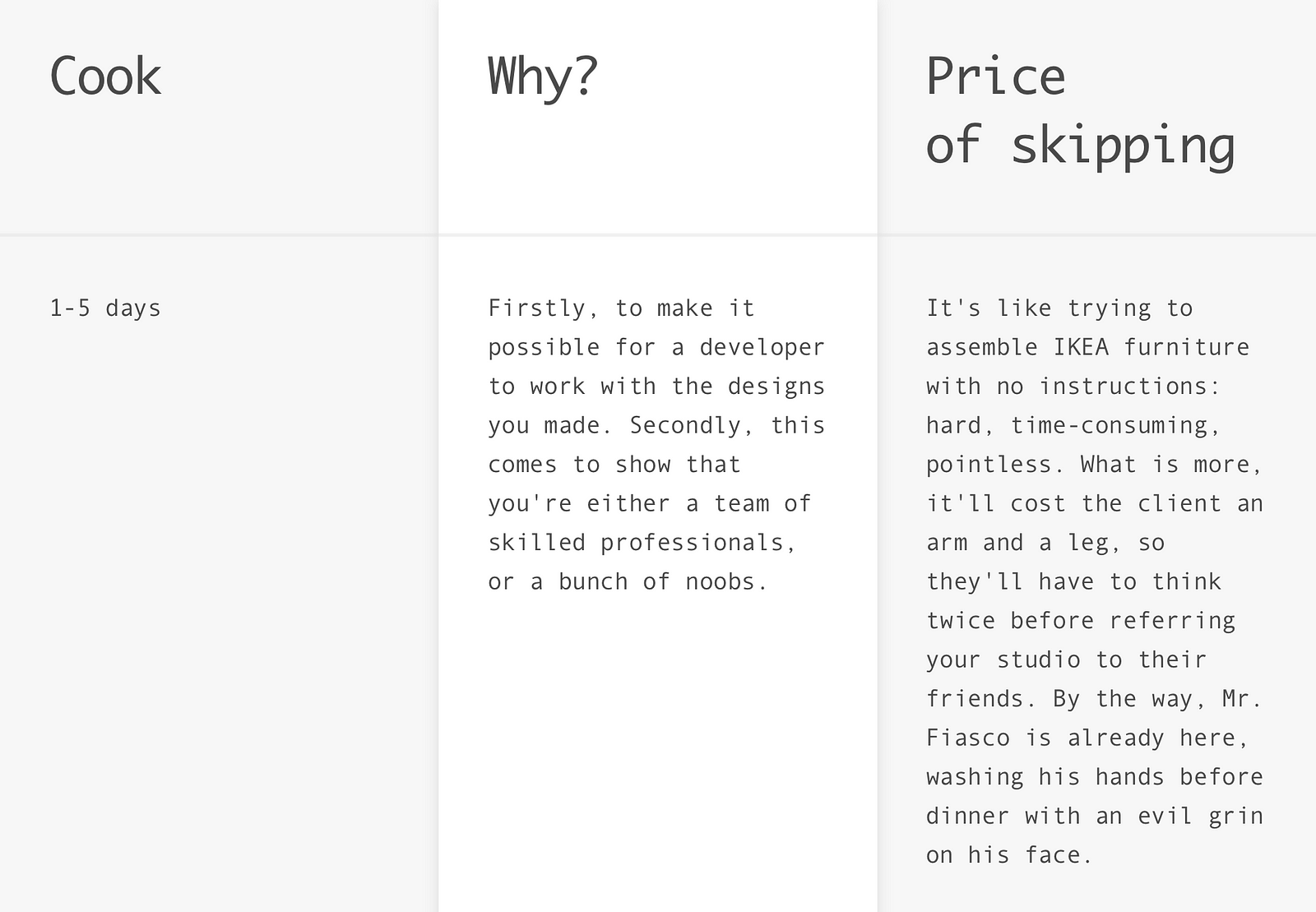
Task: Click "IKEA furniture" in the Price column
Action: tap(1151, 347)
